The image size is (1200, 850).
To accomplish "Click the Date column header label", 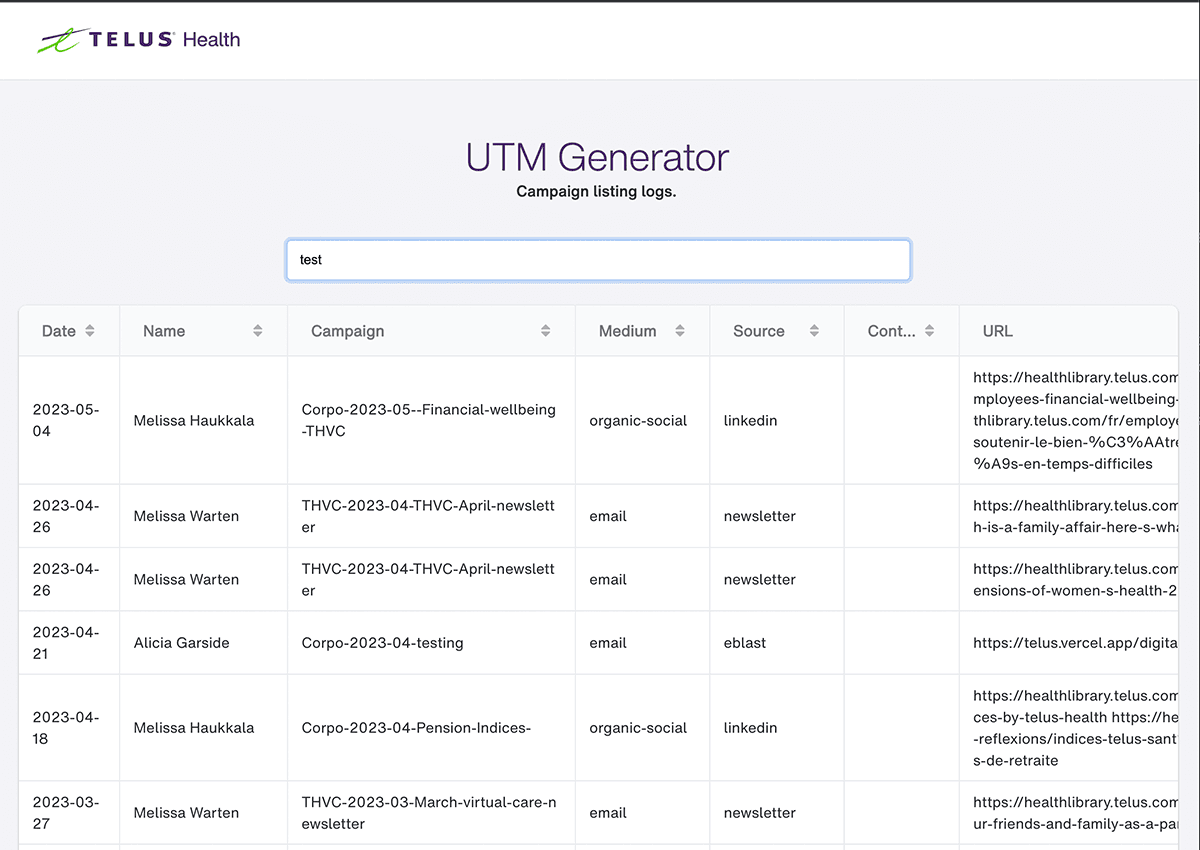I will pos(59,331).
